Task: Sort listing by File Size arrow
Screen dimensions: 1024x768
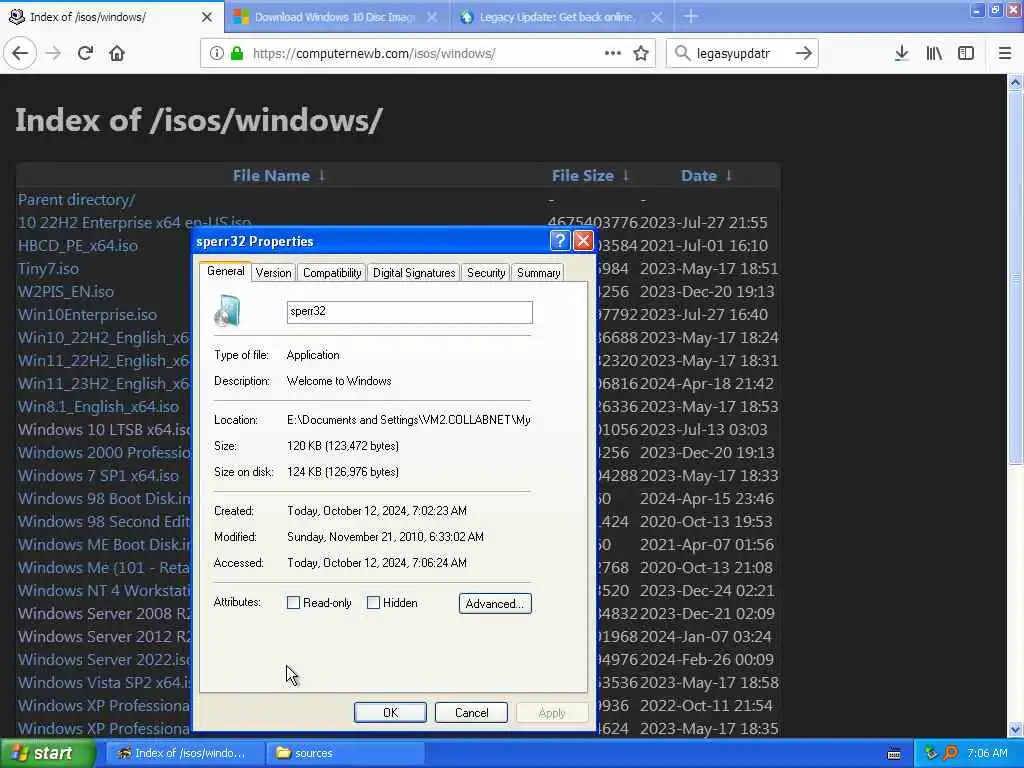Action: point(626,175)
